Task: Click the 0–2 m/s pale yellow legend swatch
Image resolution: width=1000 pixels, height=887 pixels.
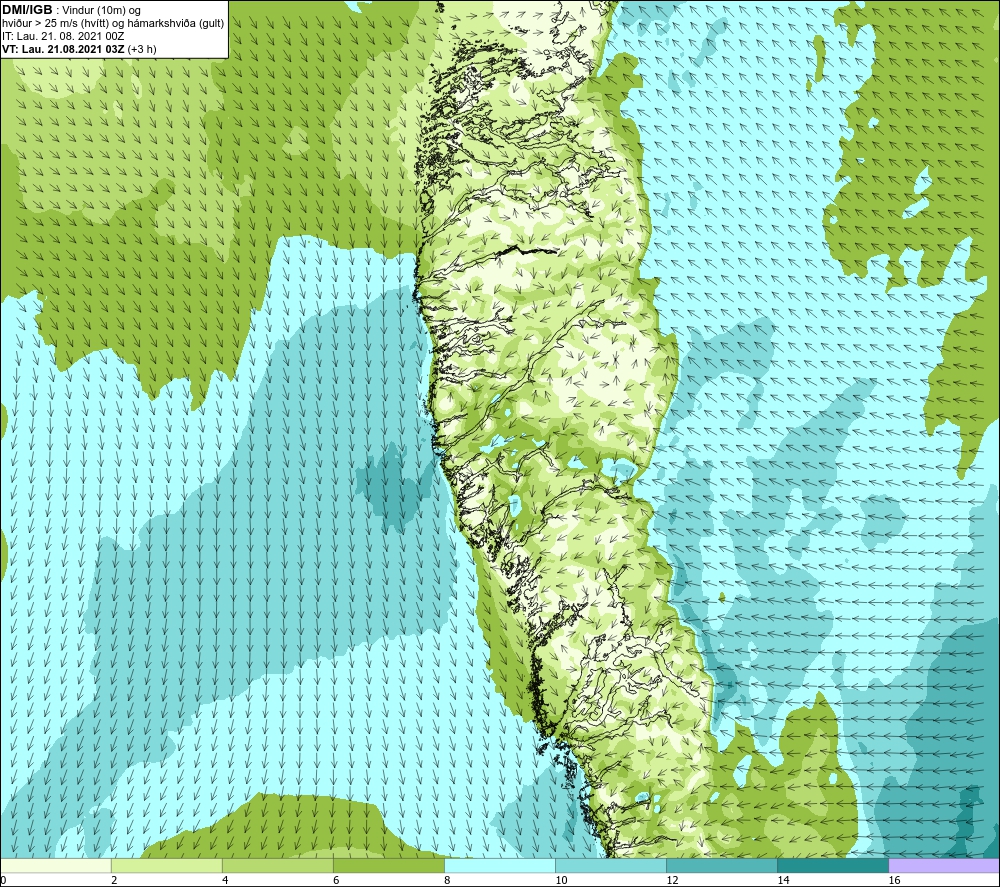Action: coord(56,866)
